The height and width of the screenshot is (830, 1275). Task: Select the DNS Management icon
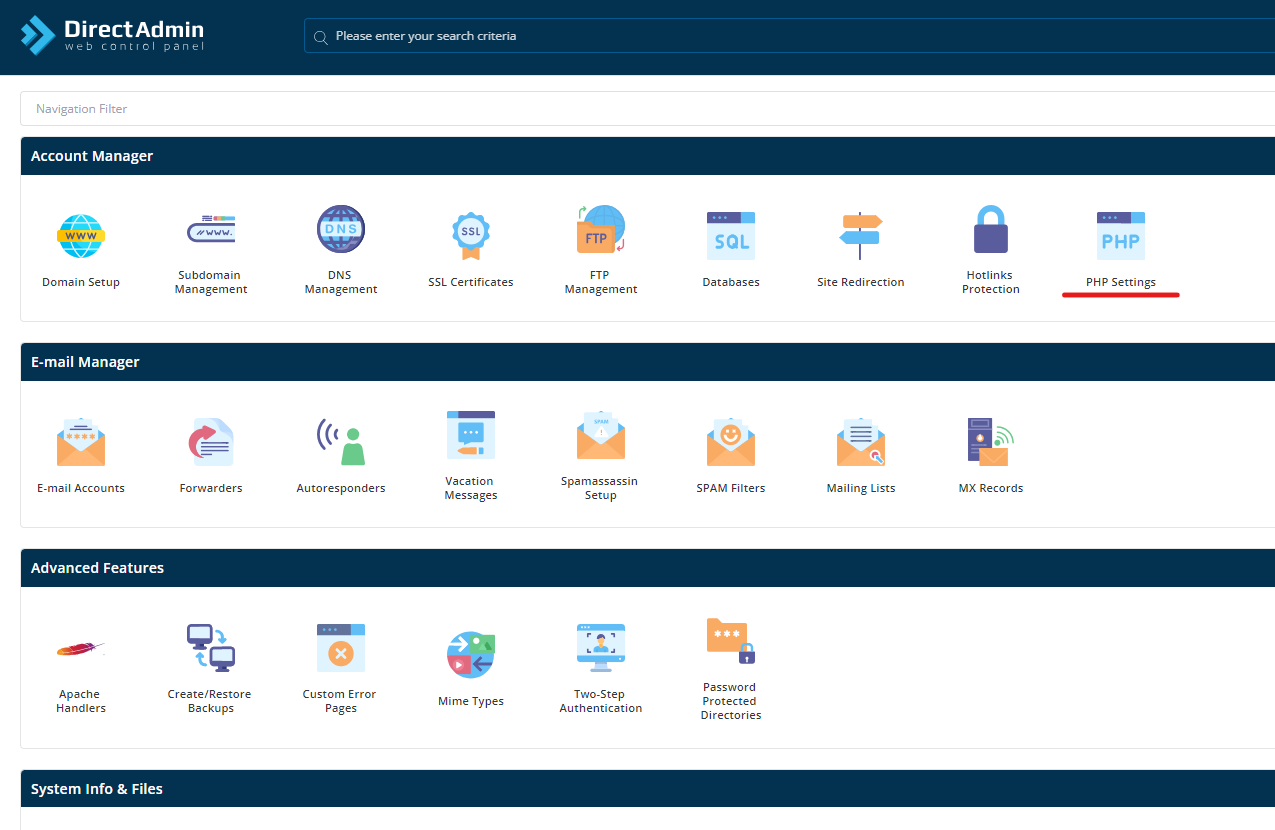point(340,229)
